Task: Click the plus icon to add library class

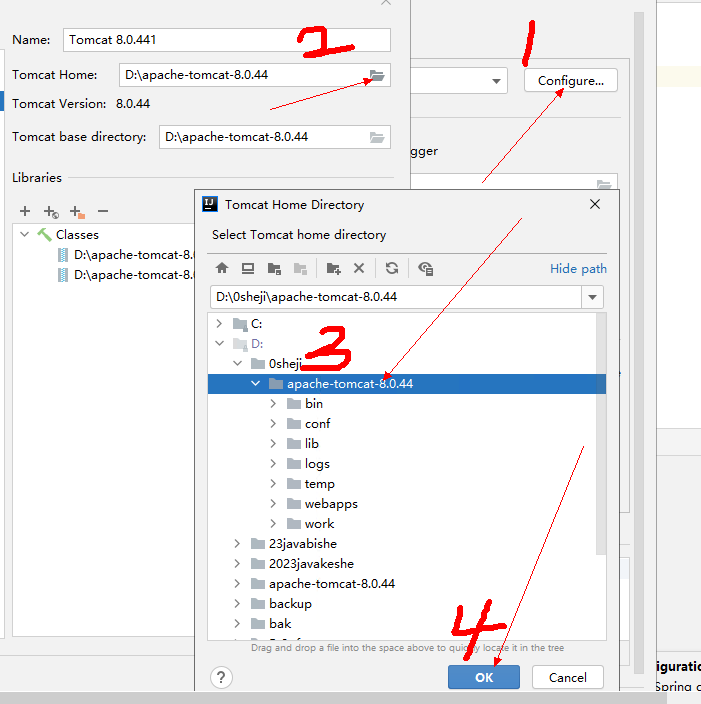Action: point(25,211)
